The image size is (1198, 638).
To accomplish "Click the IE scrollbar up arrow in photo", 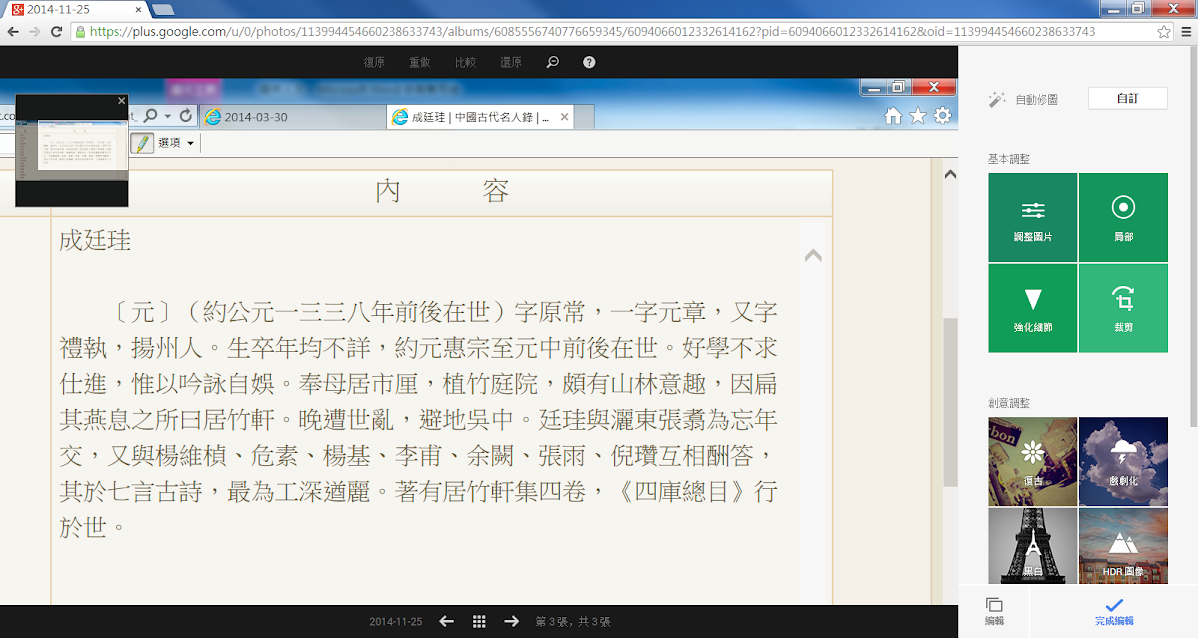I will (950, 174).
